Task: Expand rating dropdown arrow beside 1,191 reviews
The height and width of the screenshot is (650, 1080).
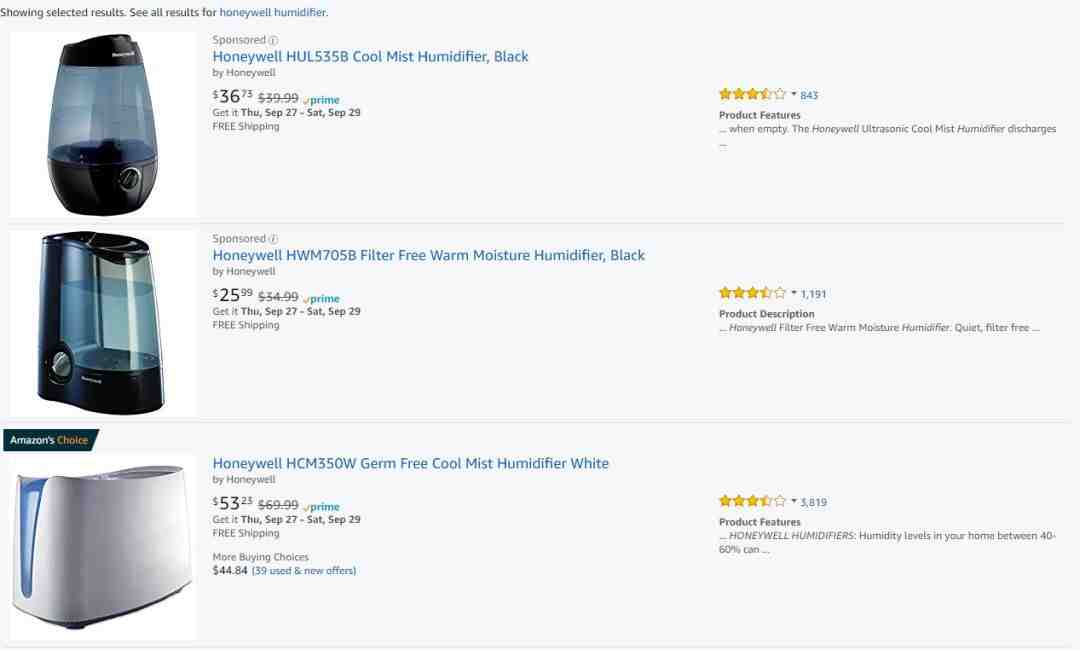Action: [x=793, y=293]
